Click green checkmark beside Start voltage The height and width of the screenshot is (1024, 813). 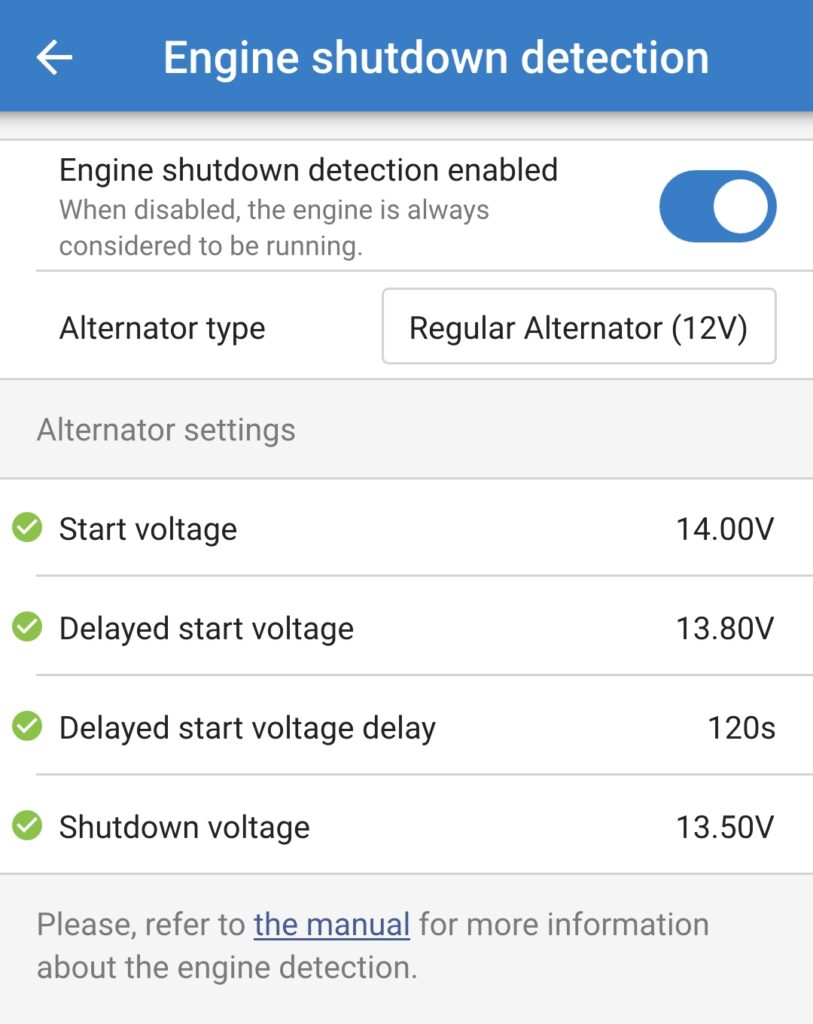coord(27,527)
